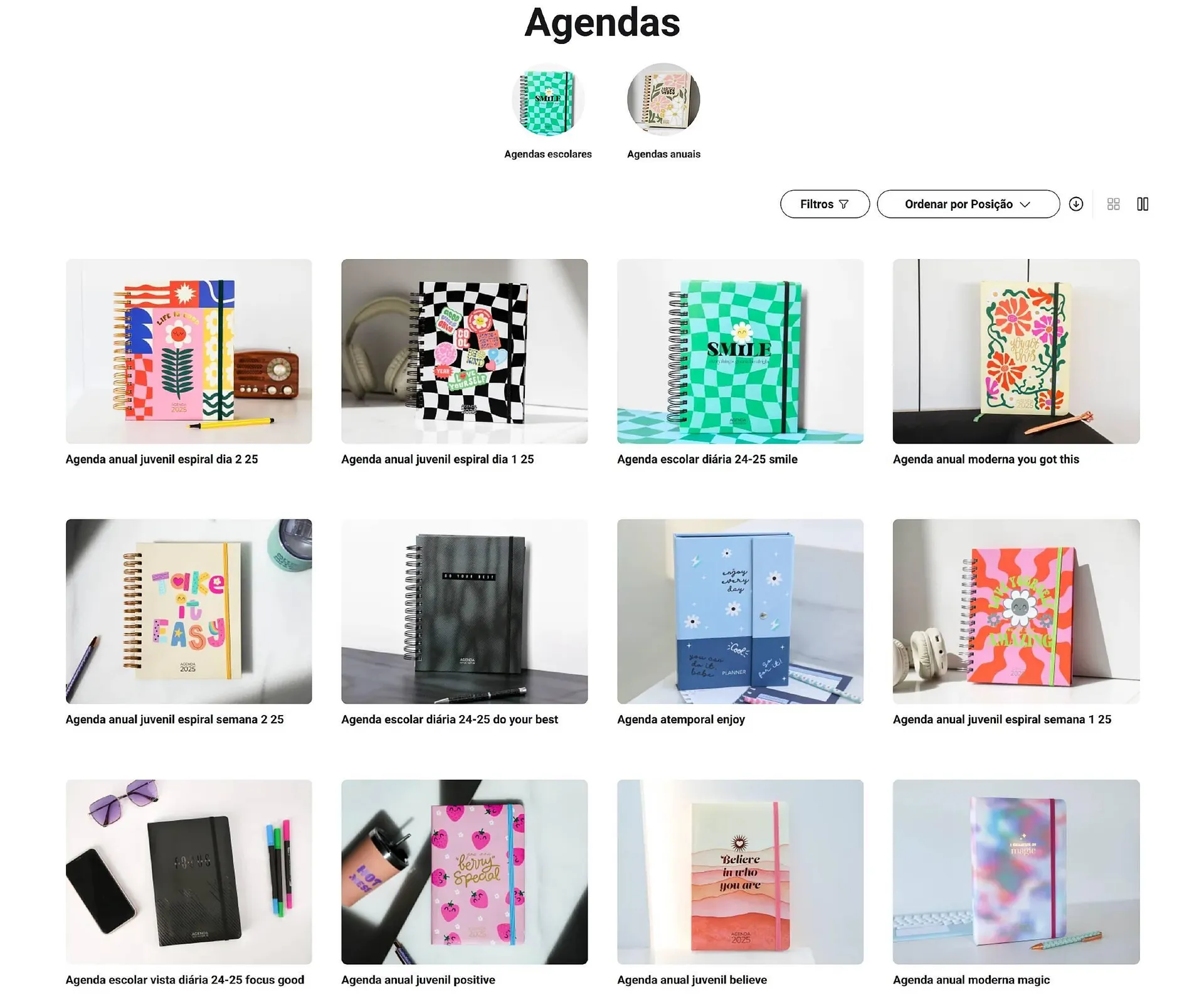The image size is (1204, 1008).
Task: Open the pink strawberry berry special agenda photo
Action: point(465,872)
